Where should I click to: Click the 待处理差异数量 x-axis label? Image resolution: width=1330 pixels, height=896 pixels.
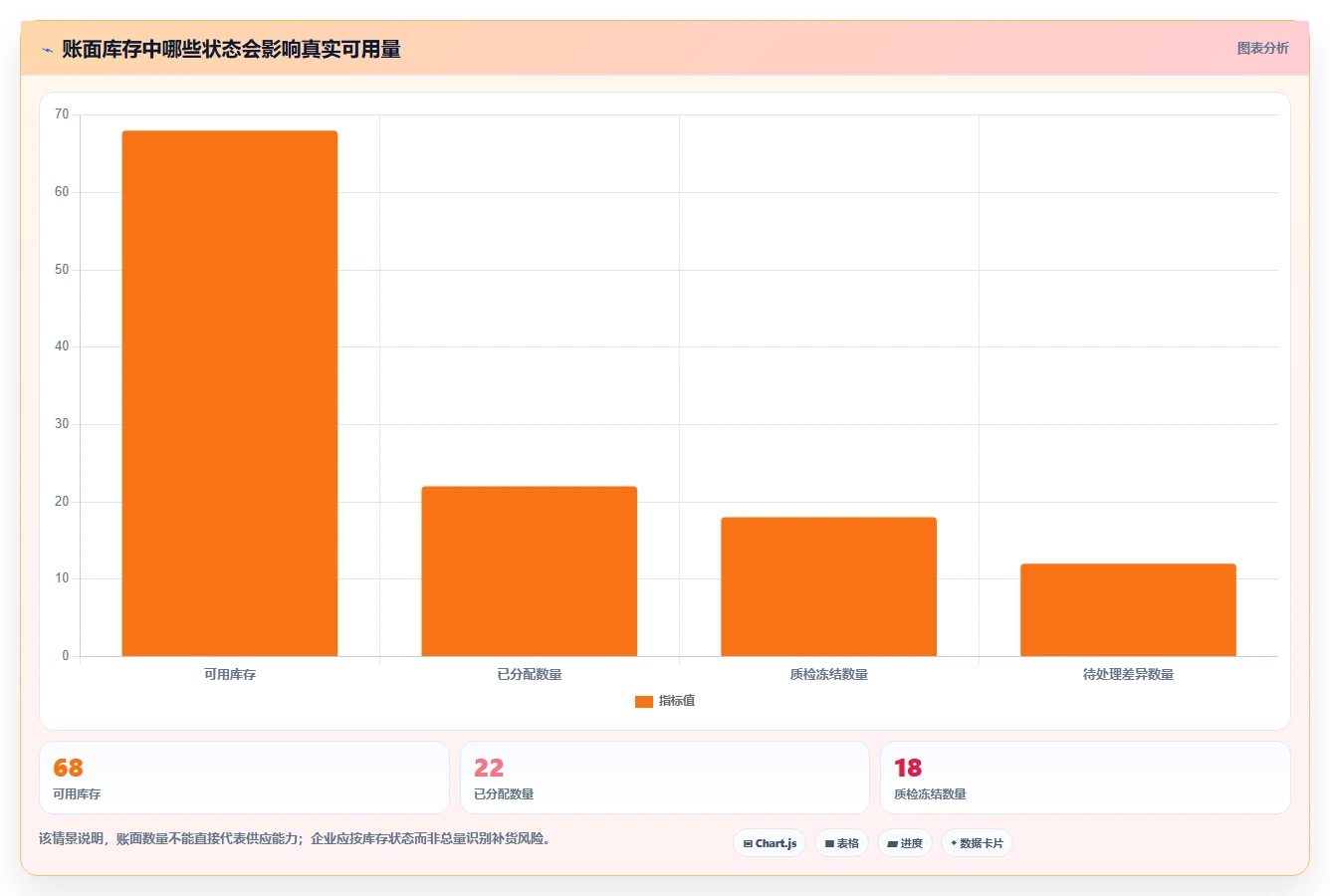tap(1128, 674)
